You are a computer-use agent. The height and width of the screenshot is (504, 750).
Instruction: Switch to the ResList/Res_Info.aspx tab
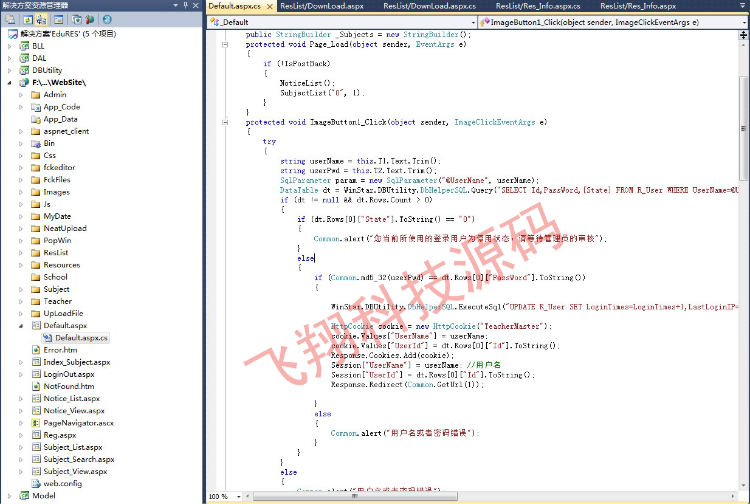[x=638, y=6]
